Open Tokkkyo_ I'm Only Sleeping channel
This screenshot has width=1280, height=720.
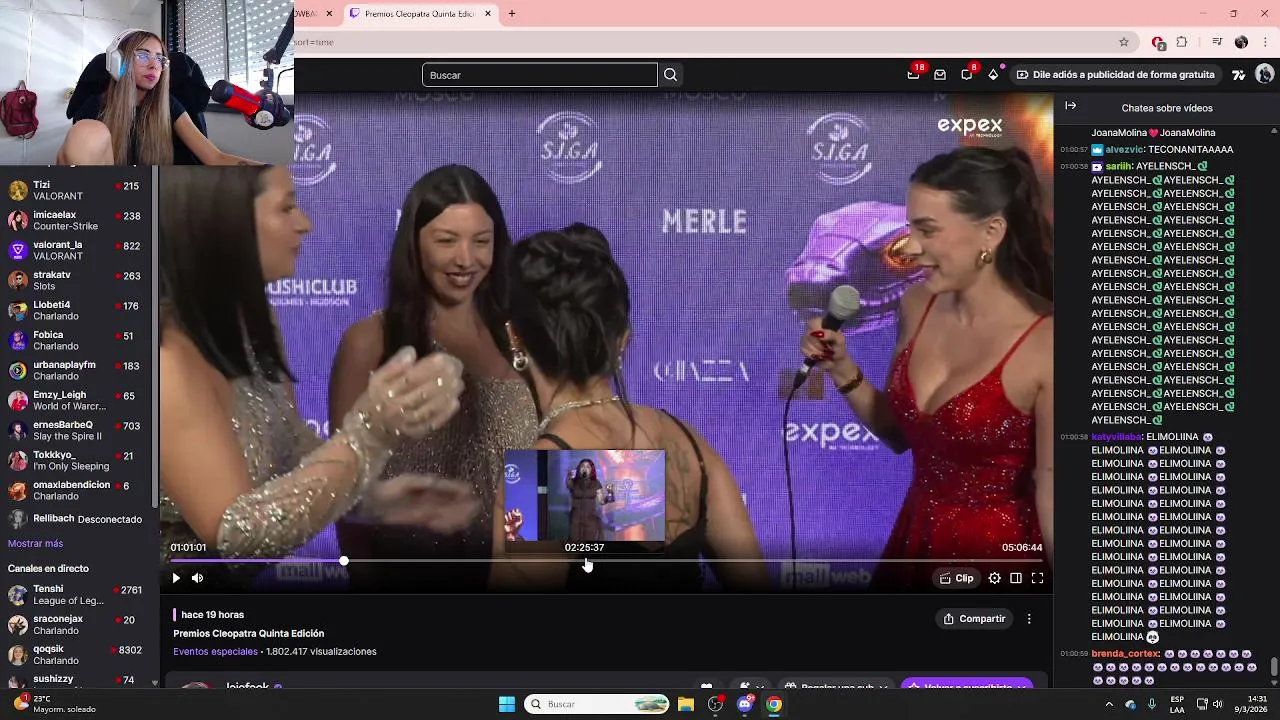[x=76, y=461]
